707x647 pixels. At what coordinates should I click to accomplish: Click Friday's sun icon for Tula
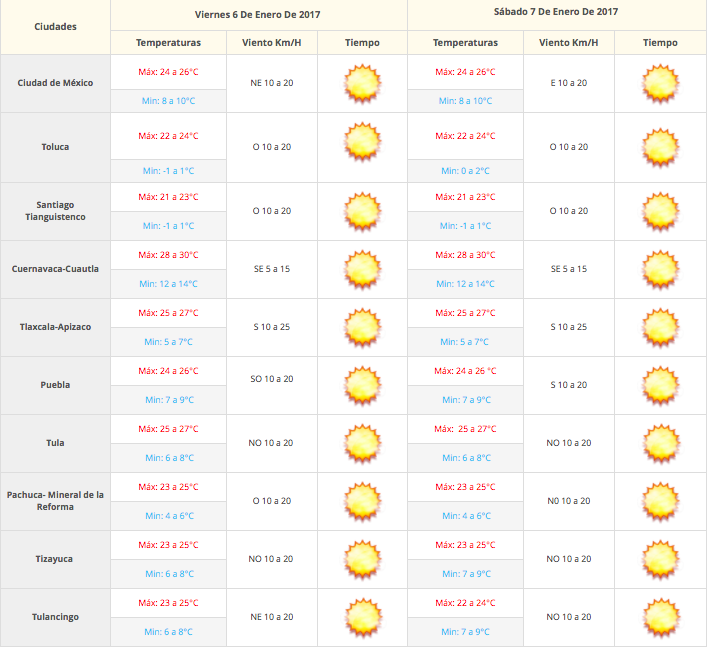(x=362, y=443)
